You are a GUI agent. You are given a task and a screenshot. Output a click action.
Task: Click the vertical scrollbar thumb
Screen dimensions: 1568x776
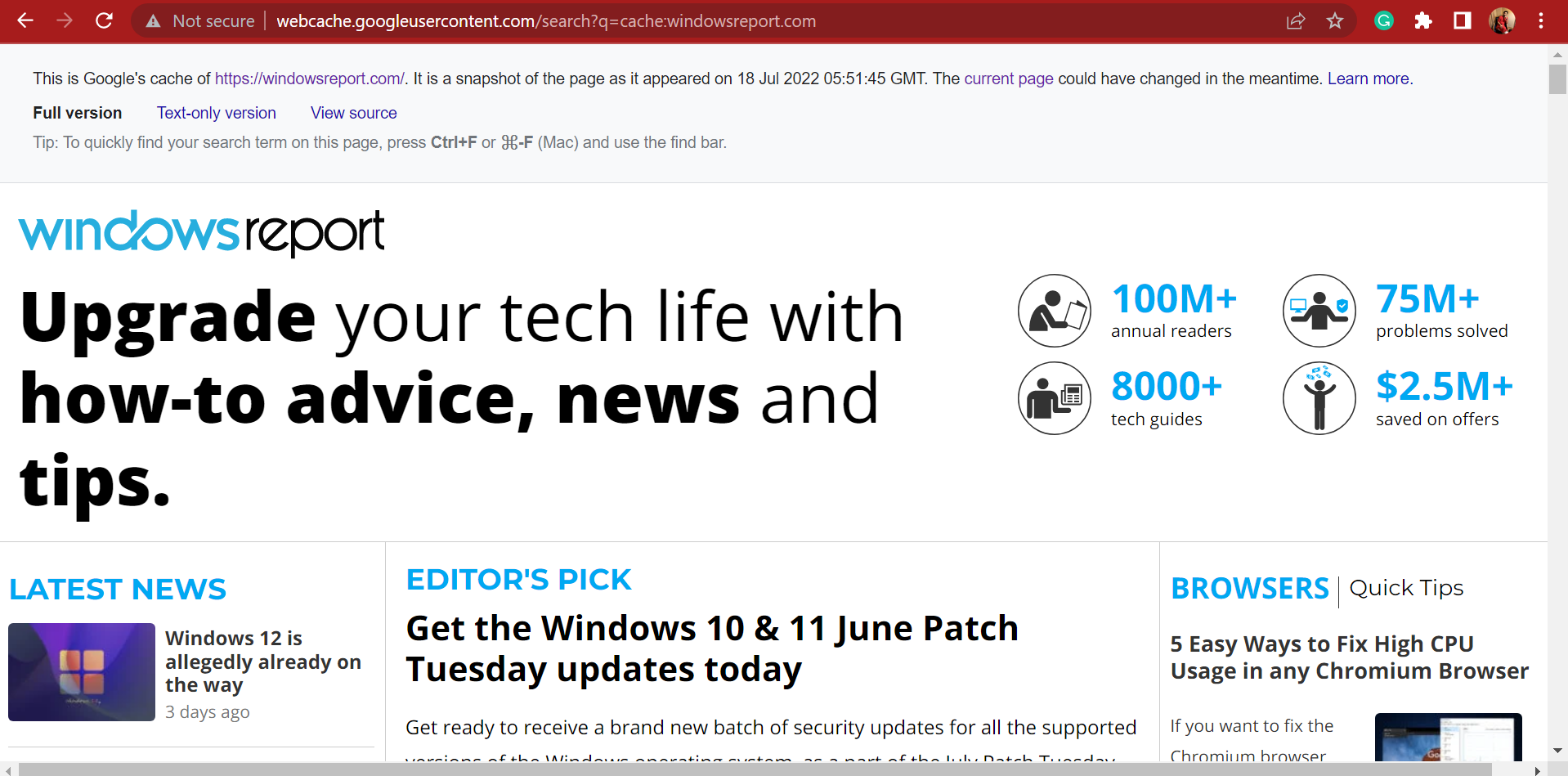[1557, 79]
